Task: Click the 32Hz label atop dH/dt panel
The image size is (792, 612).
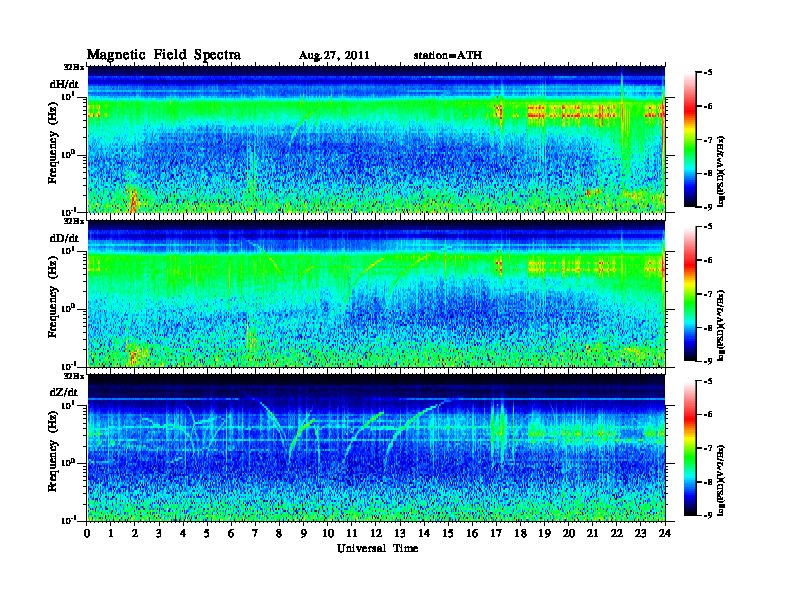Action: pyautogui.click(x=74, y=67)
